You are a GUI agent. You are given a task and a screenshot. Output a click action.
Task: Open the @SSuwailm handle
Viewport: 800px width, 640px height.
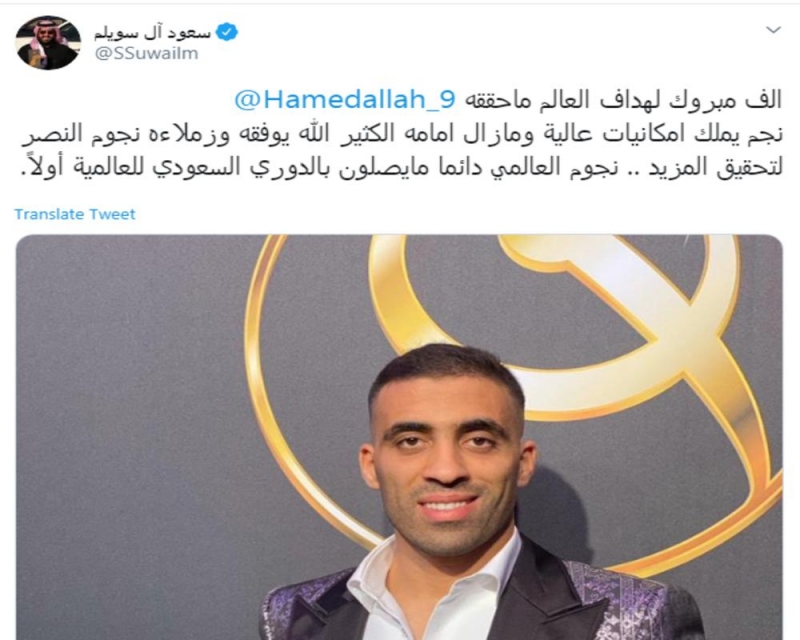pos(146,54)
